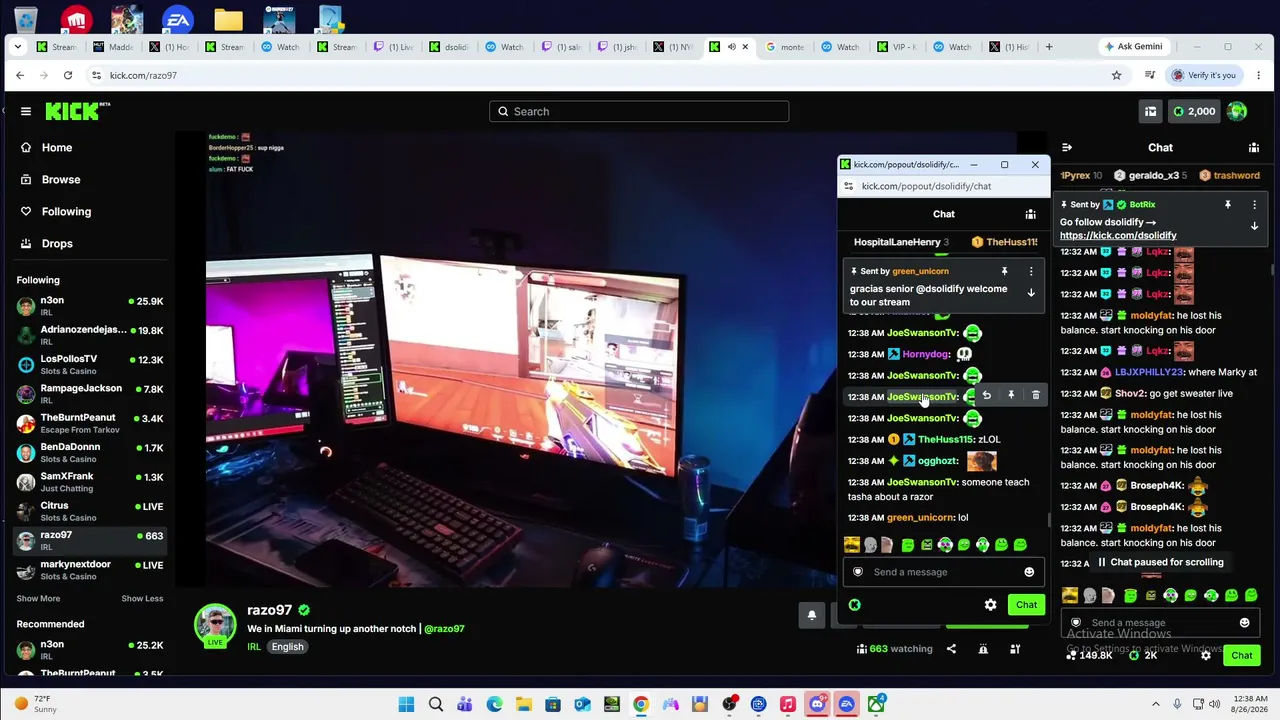Open emoji picker in main chat
This screenshot has width=1280, height=720.
click(1244, 623)
